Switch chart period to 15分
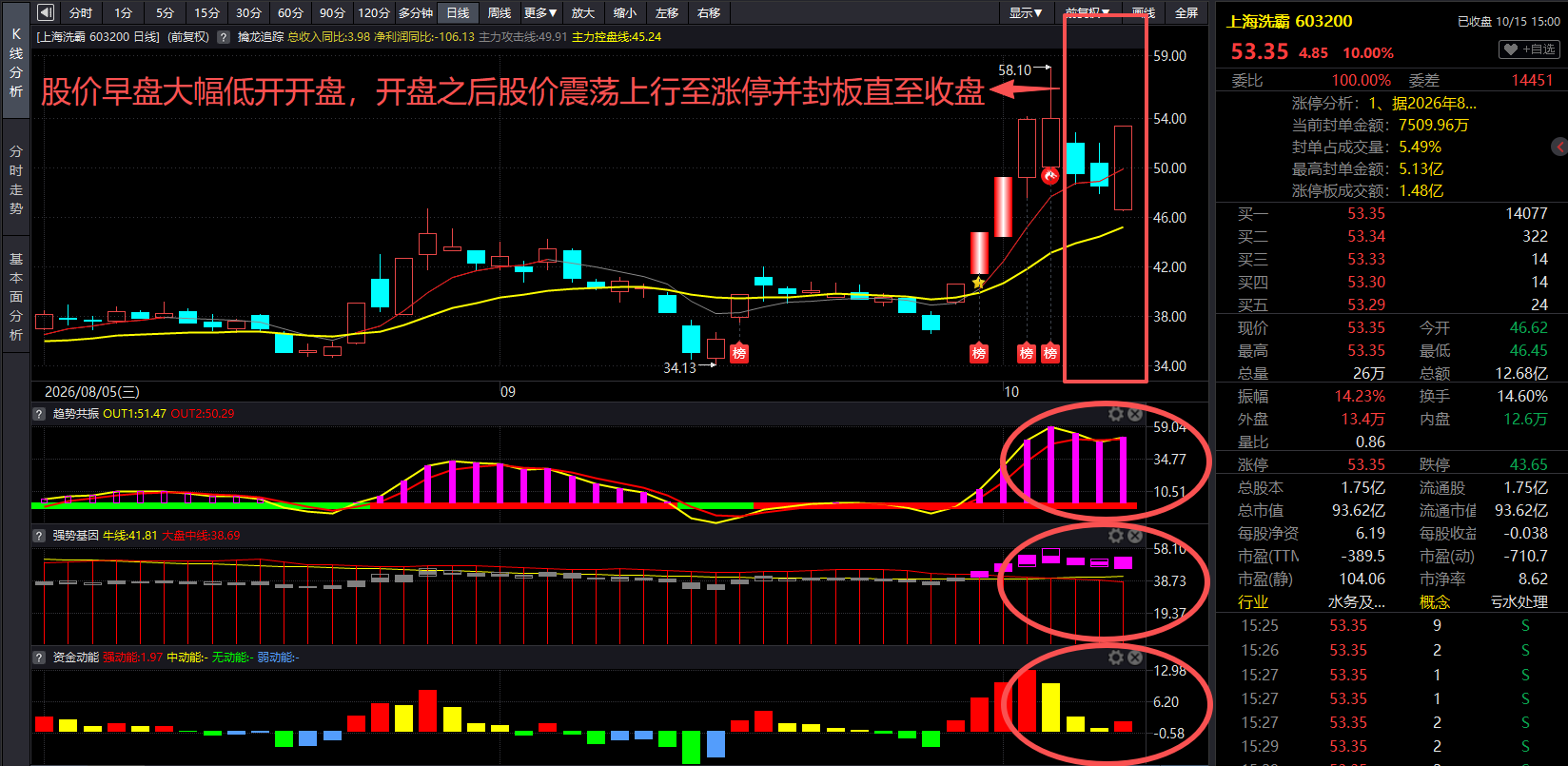Image resolution: width=1568 pixels, height=766 pixels. [207, 12]
